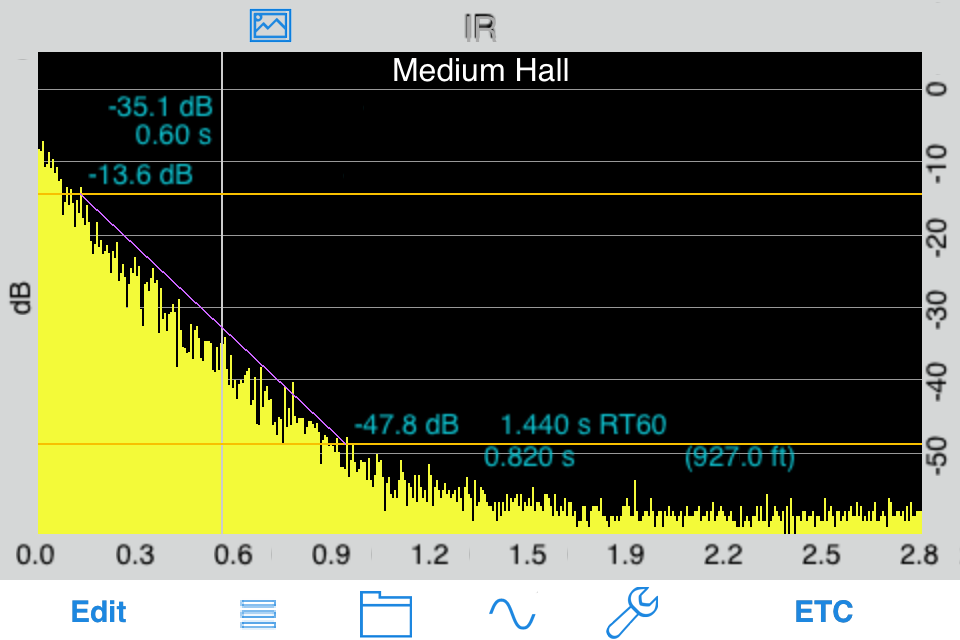Screen dimensions: 960x640
Task: Tap the -35.1 dB cursor readout
Action: pos(160,107)
